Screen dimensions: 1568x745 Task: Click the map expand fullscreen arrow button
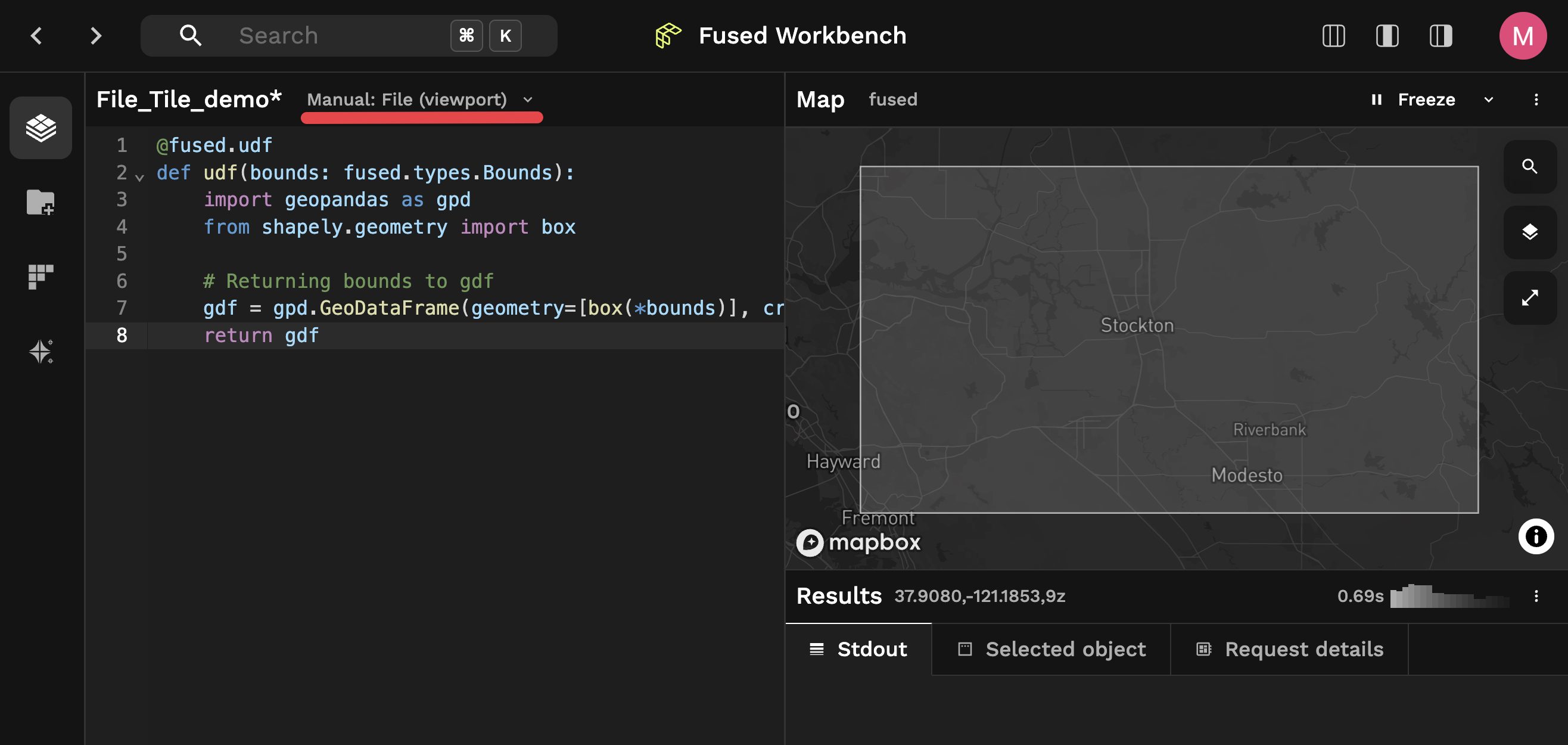1530,297
